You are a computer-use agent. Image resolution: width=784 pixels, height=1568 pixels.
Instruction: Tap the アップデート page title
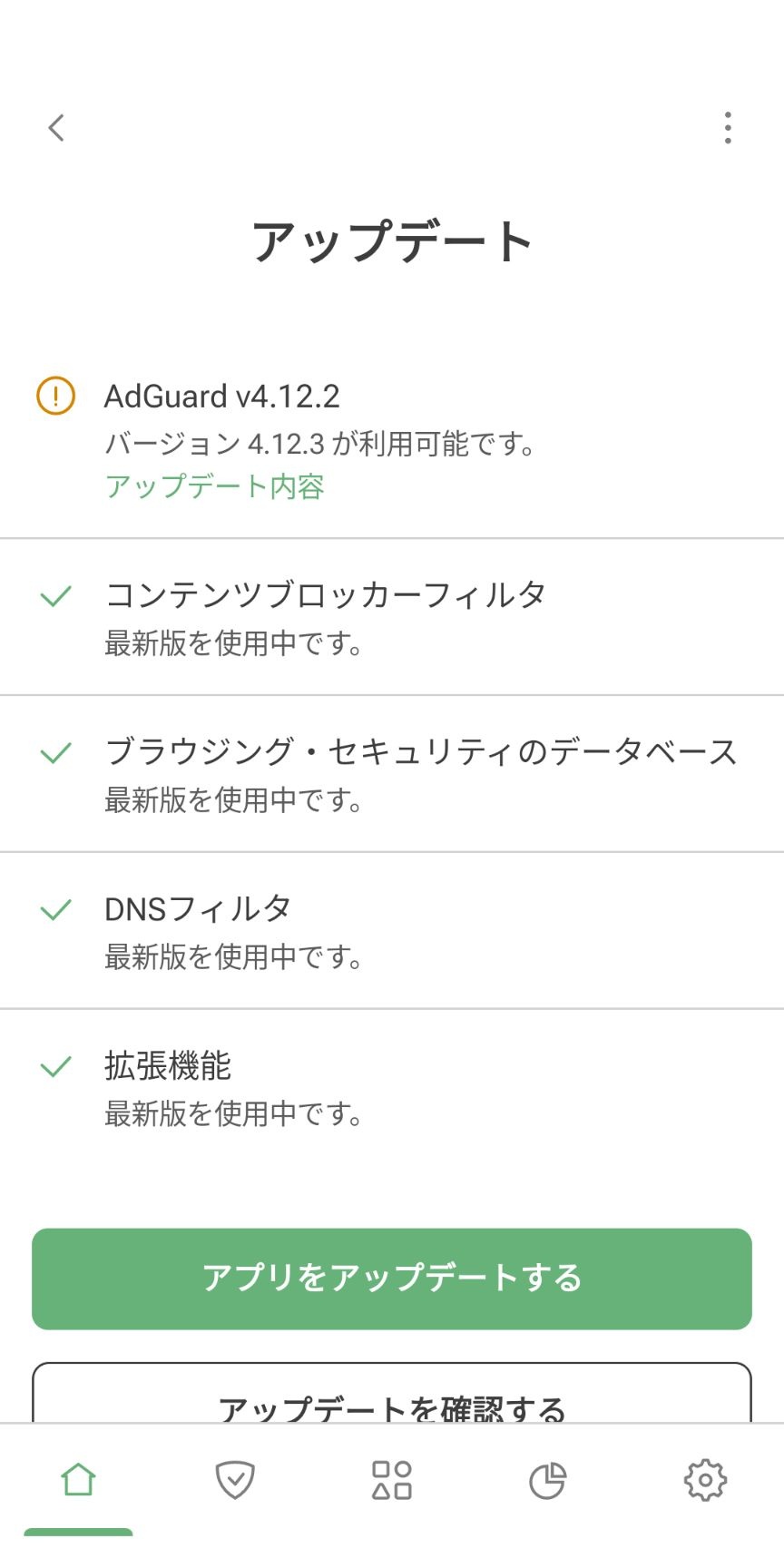392,242
